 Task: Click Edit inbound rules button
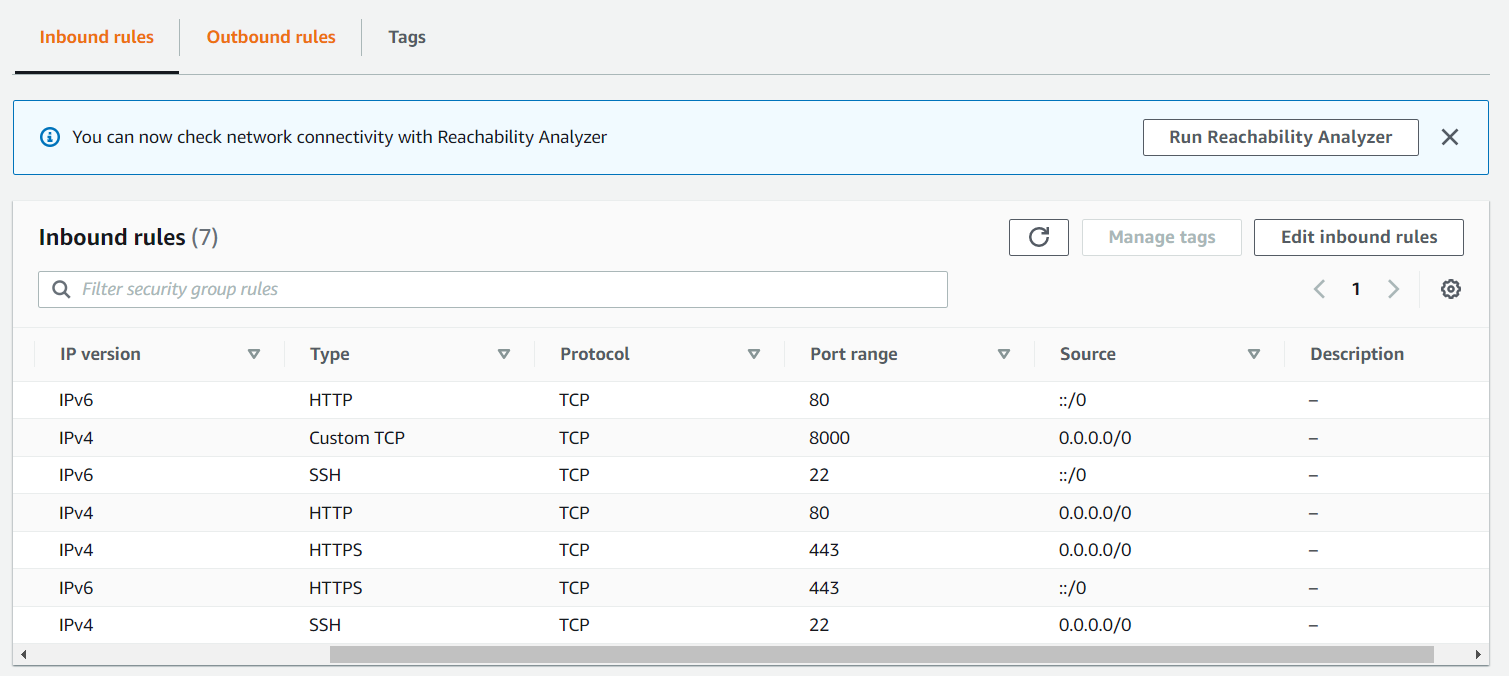1359,237
